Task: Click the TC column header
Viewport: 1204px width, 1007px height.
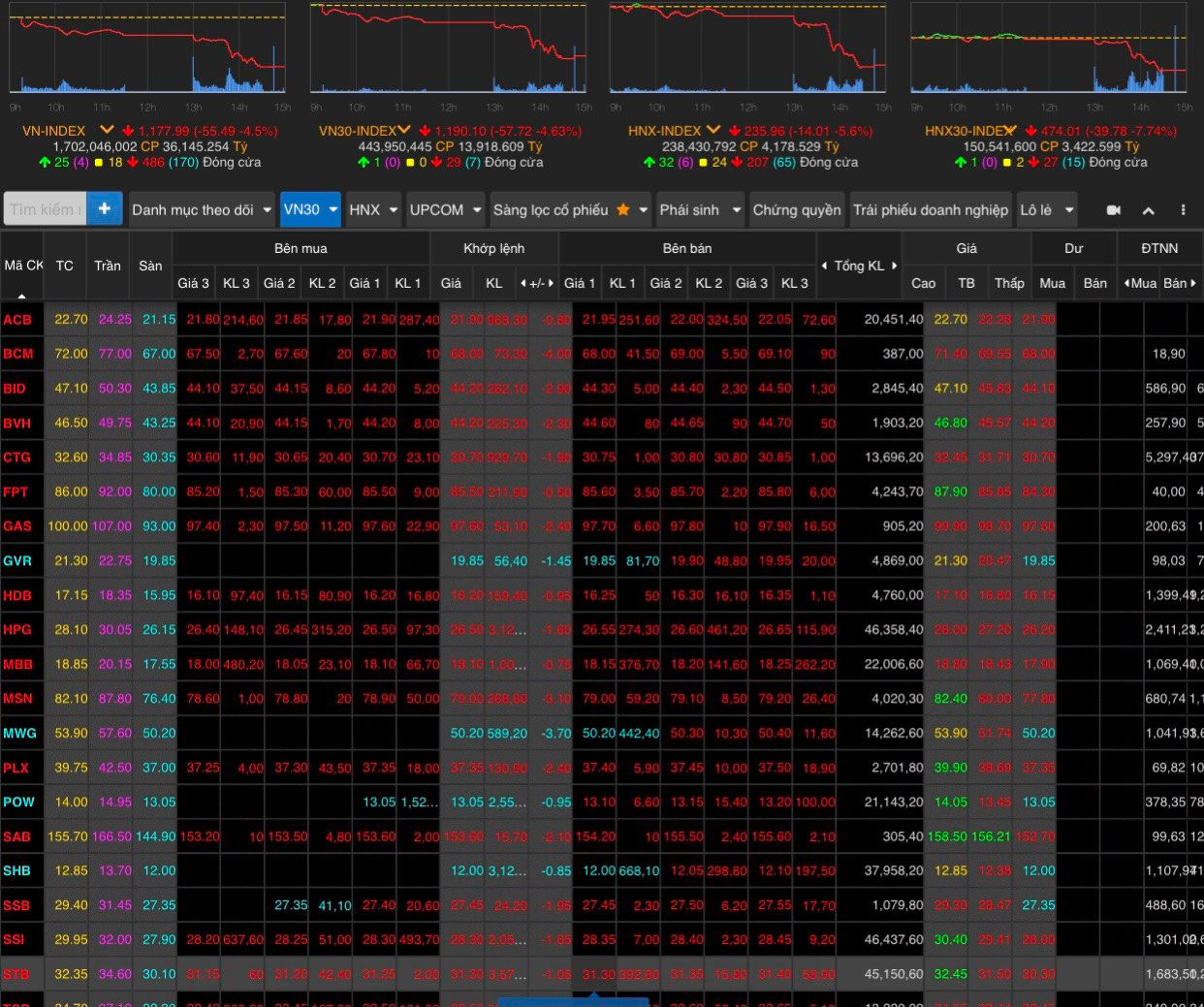Action: tap(65, 266)
